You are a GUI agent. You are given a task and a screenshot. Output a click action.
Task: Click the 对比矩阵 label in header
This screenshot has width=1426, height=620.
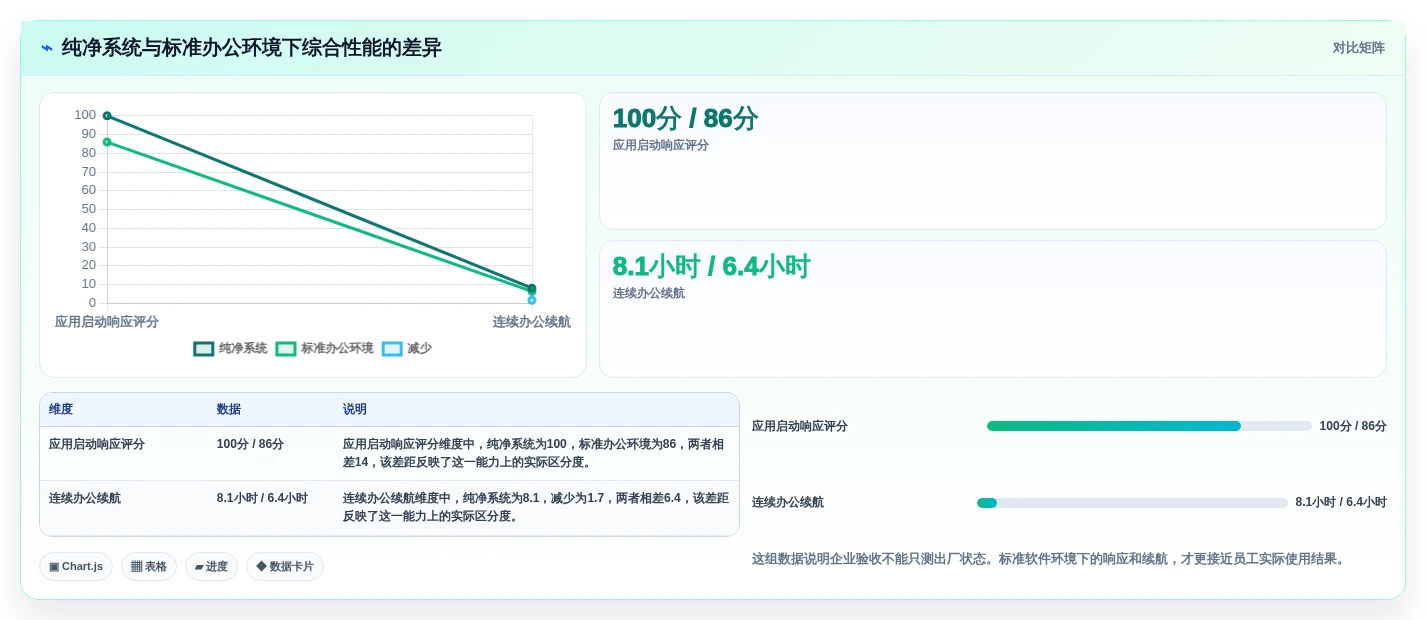(x=1358, y=48)
